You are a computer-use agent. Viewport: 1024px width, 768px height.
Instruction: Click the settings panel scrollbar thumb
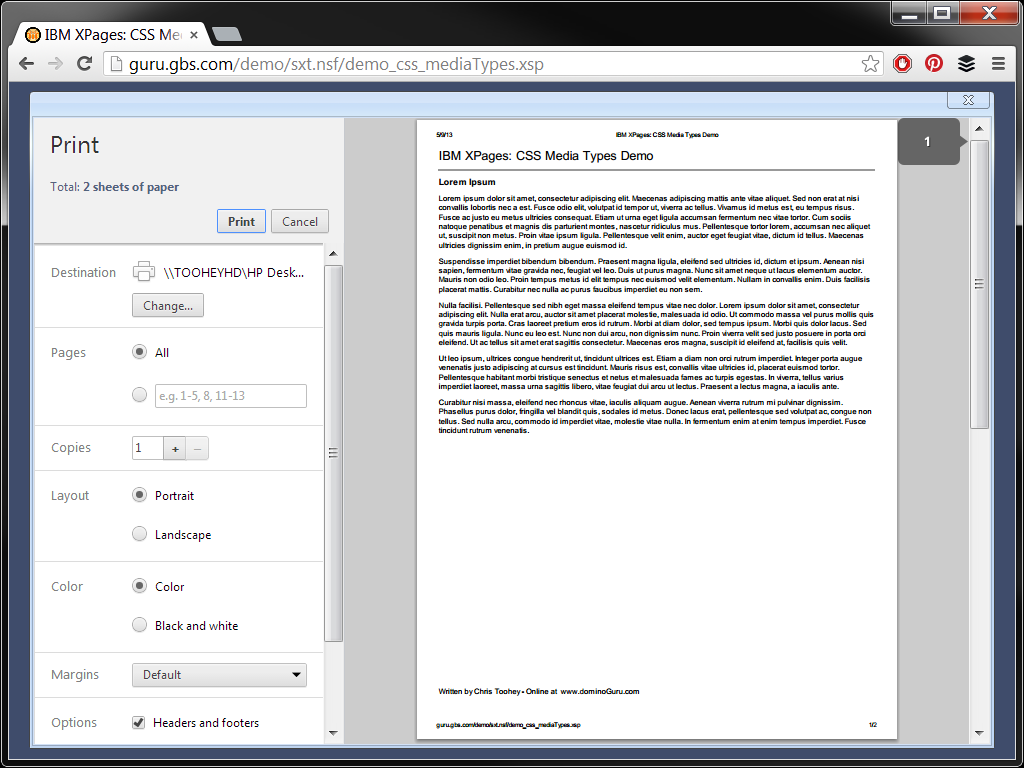pos(333,453)
